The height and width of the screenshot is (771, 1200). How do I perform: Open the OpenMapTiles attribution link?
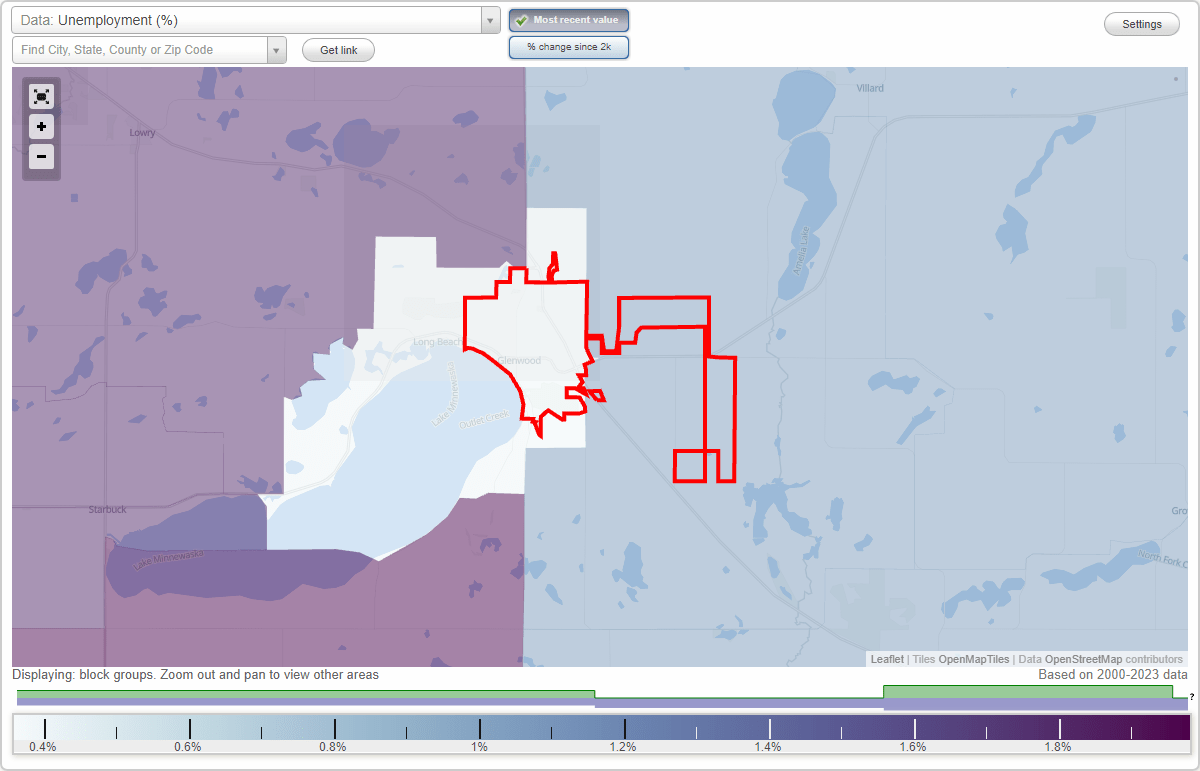974,659
